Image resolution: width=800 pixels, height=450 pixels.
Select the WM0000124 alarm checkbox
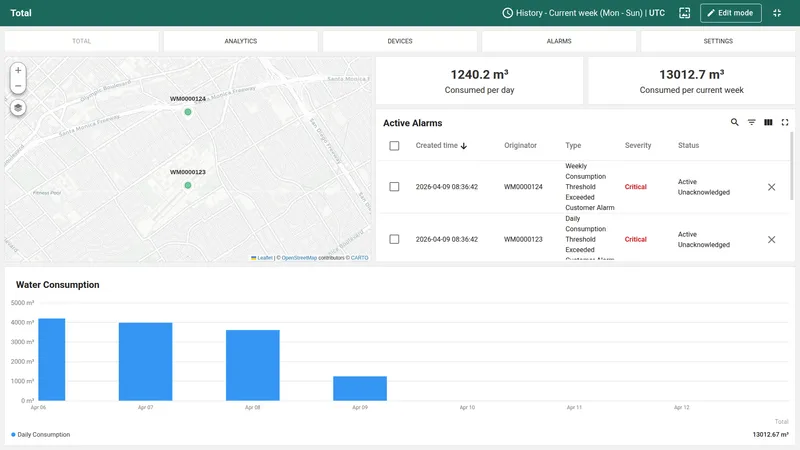[394, 187]
